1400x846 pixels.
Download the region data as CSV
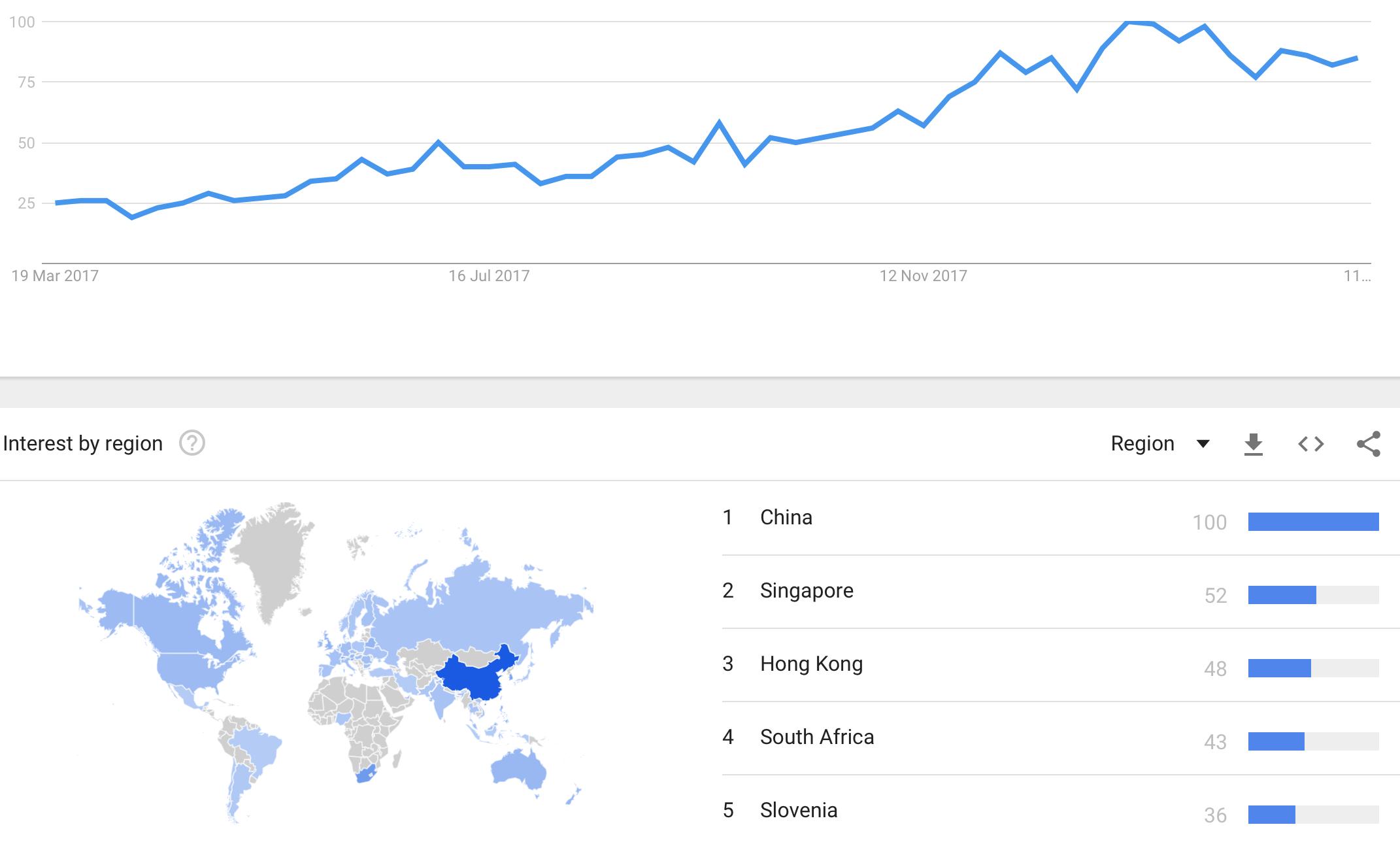coord(1253,444)
